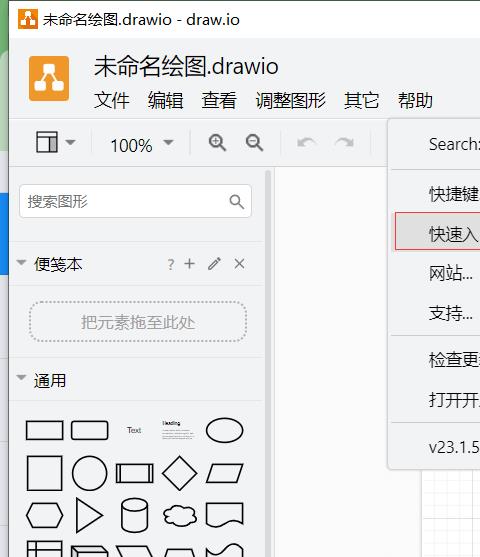The width and height of the screenshot is (480, 557).
Task: Click the redo arrow icon
Action: pyautogui.click(x=344, y=143)
